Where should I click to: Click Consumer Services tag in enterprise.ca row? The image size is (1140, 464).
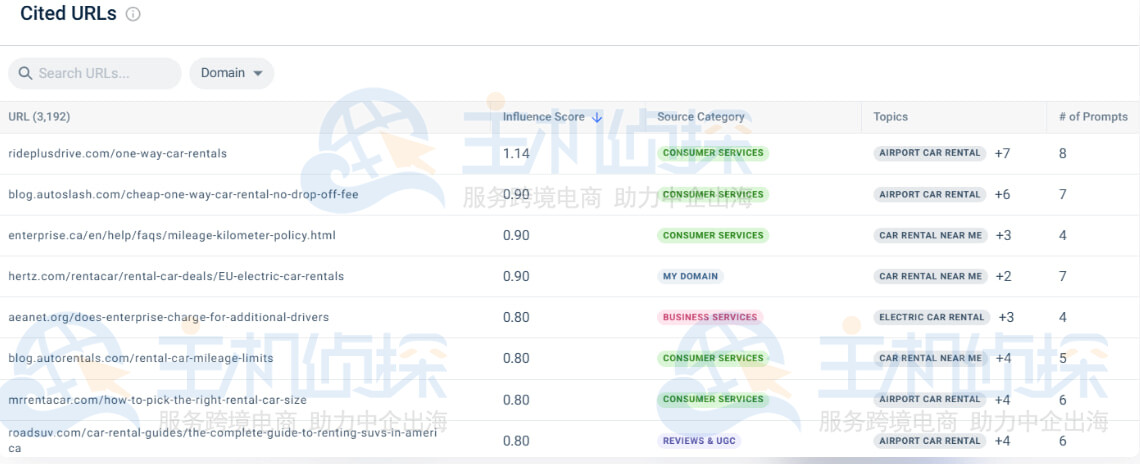pos(712,236)
